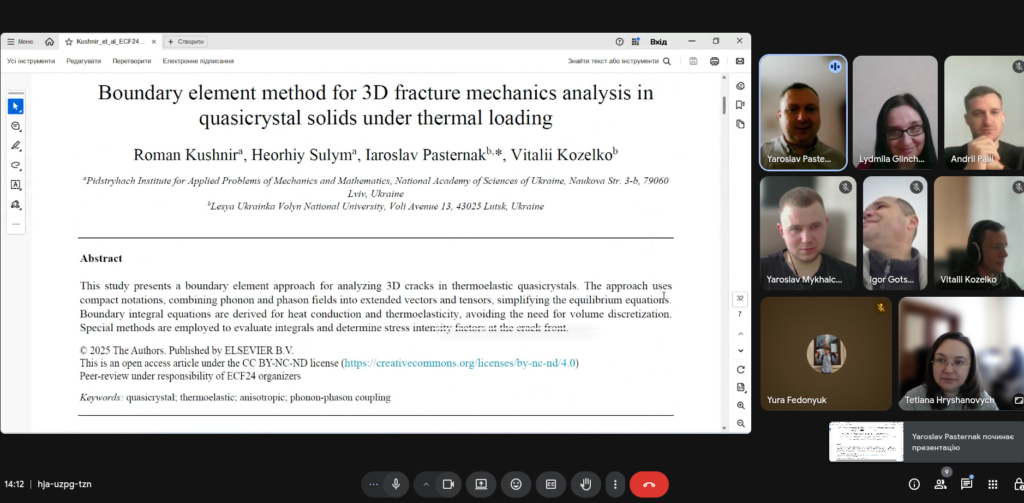The image size is (1024, 503).
Task: Select the arrow selection tool in Acrobat
Action: coord(16,106)
